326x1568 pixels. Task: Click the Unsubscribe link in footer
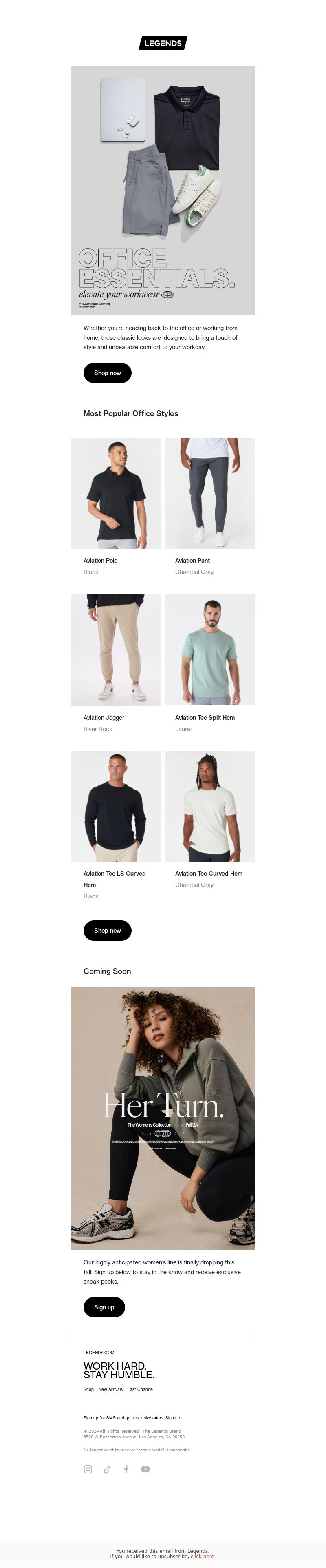(178, 1450)
